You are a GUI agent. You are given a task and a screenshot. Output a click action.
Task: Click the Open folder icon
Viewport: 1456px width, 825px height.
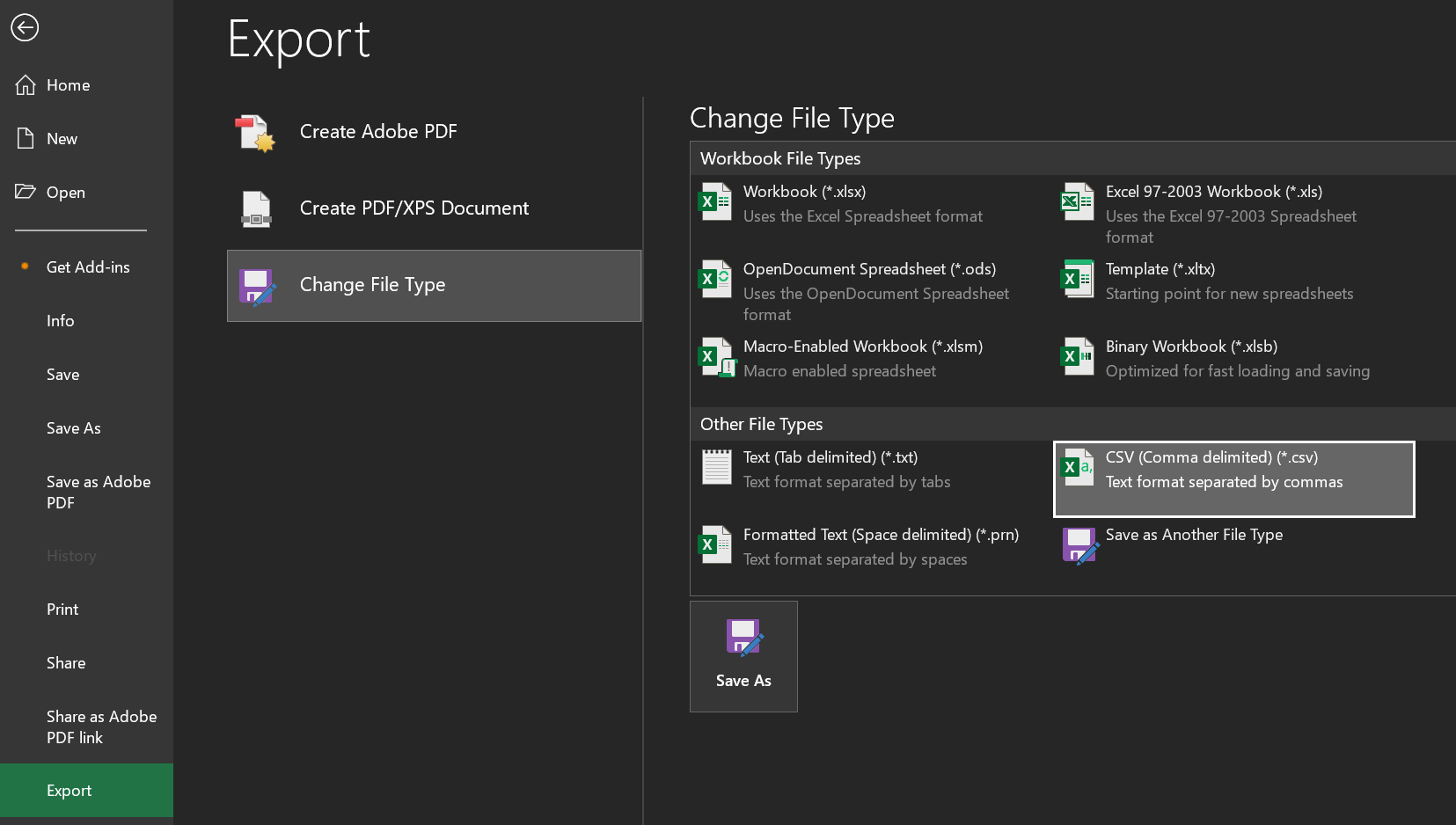pyautogui.click(x=26, y=192)
